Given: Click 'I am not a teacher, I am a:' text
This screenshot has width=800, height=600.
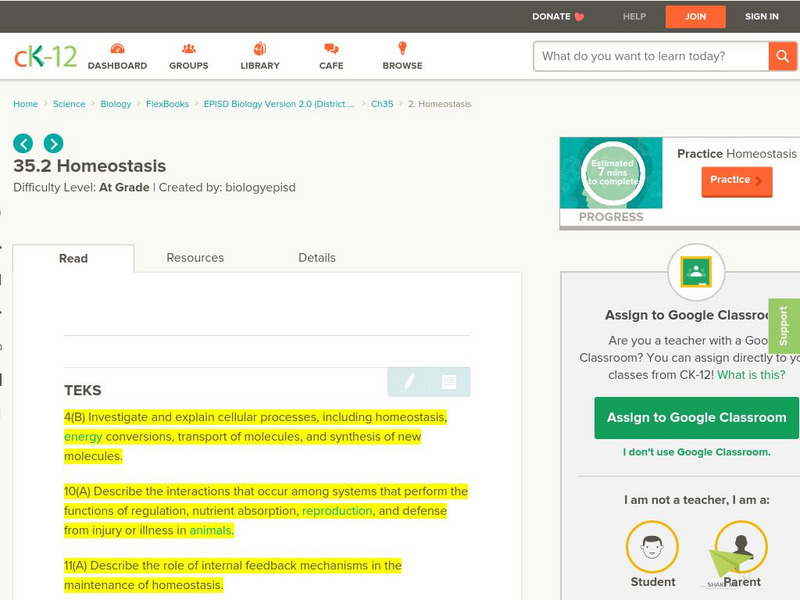Looking at the screenshot, I should (696, 500).
